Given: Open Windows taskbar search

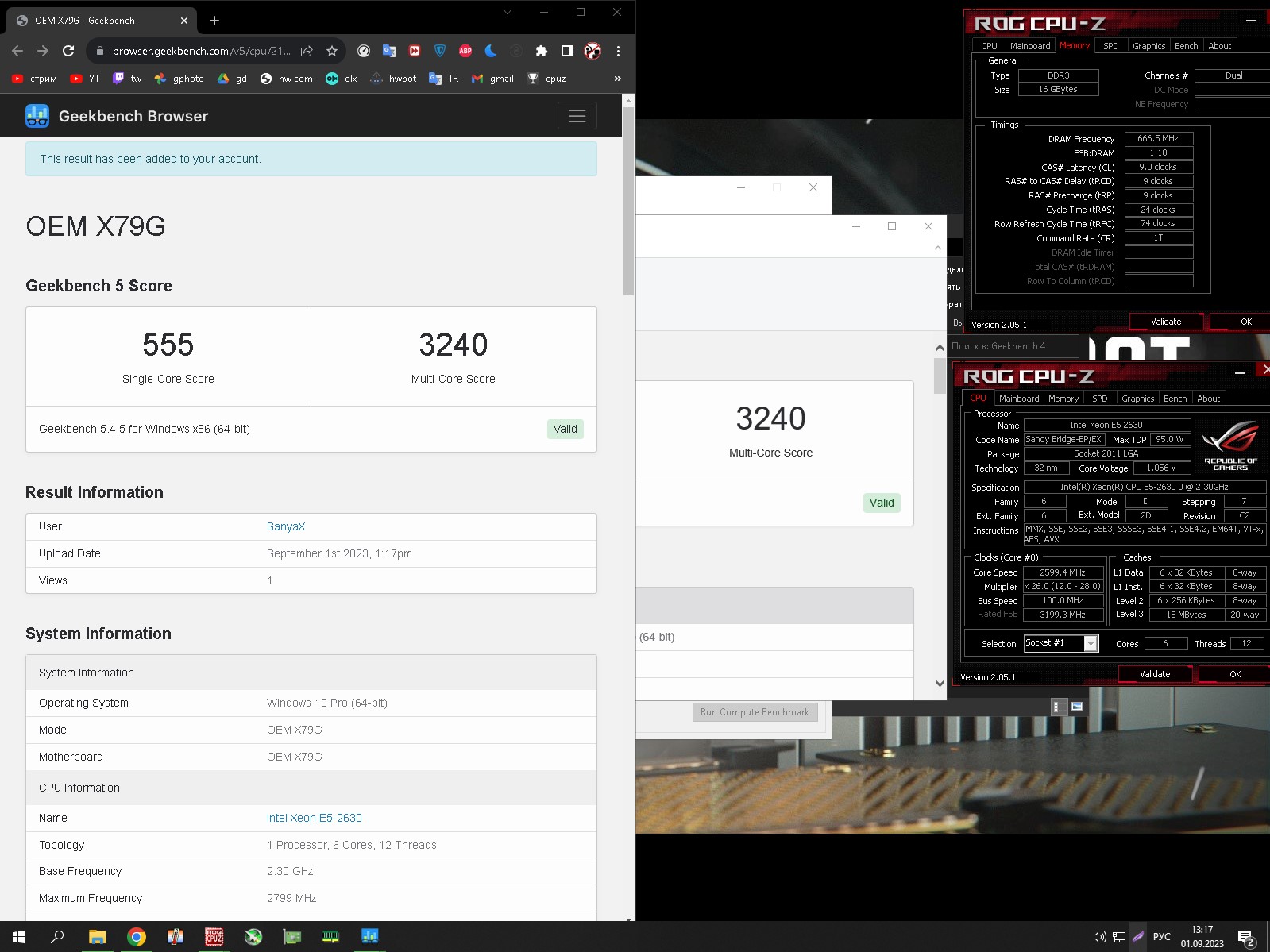Looking at the screenshot, I should [57, 937].
